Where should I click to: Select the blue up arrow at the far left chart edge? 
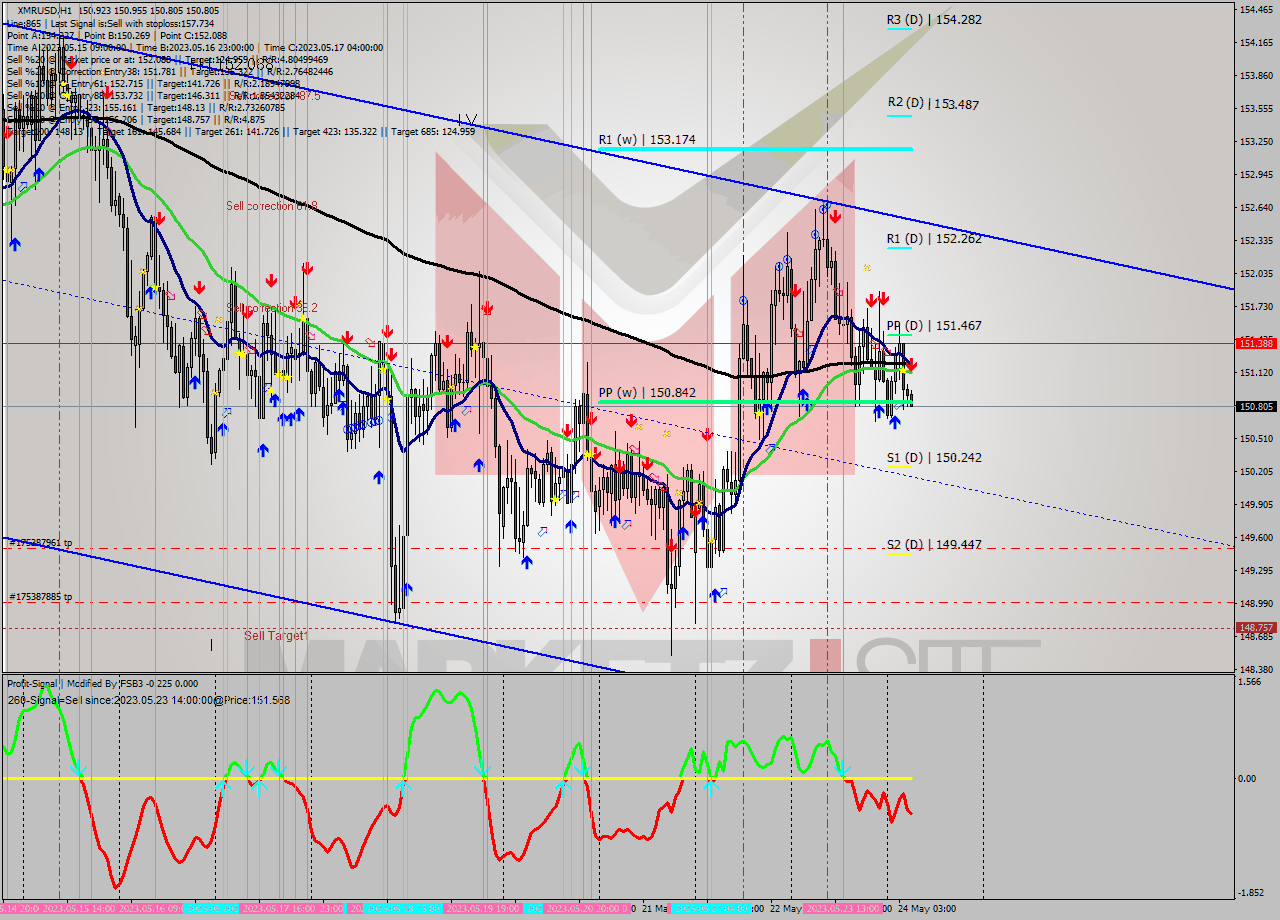15,244
